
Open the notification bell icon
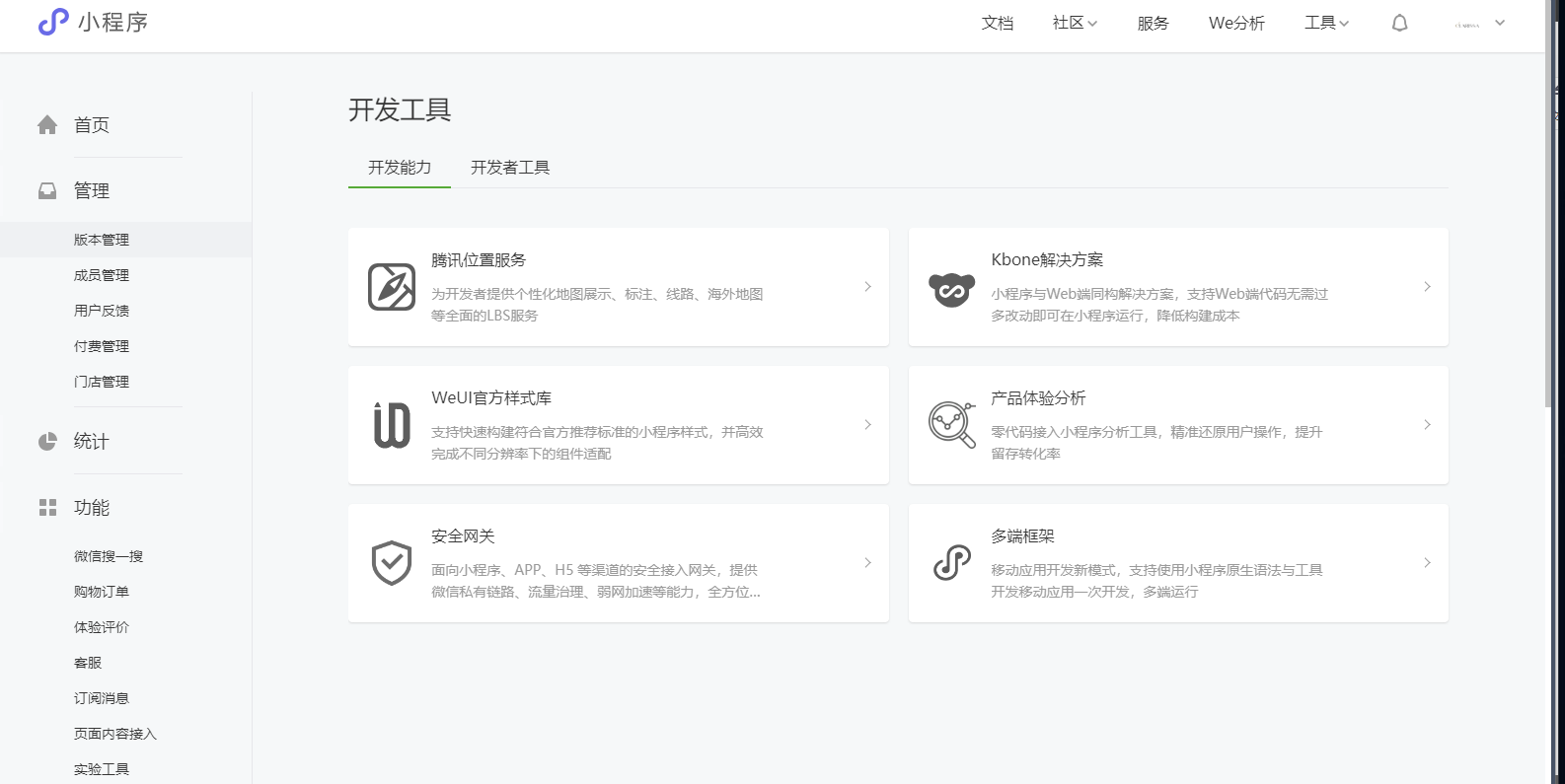pos(1399,23)
